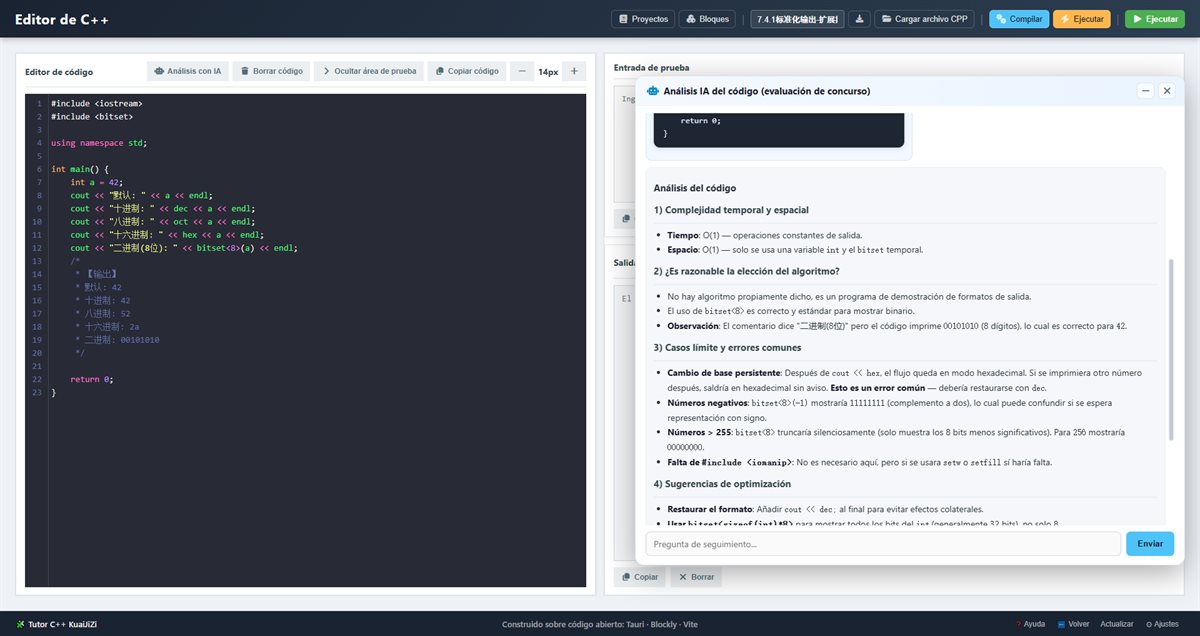
Task: Click the 'Cambio de base persistente' bullet
Action: (905, 379)
